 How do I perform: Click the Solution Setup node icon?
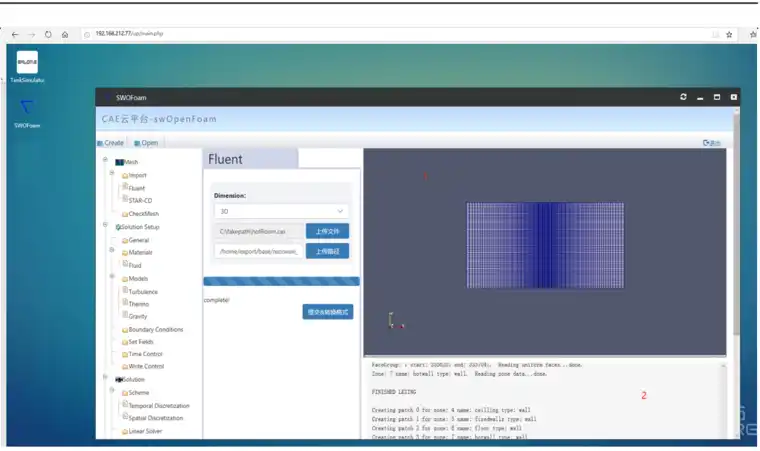click(x=118, y=227)
